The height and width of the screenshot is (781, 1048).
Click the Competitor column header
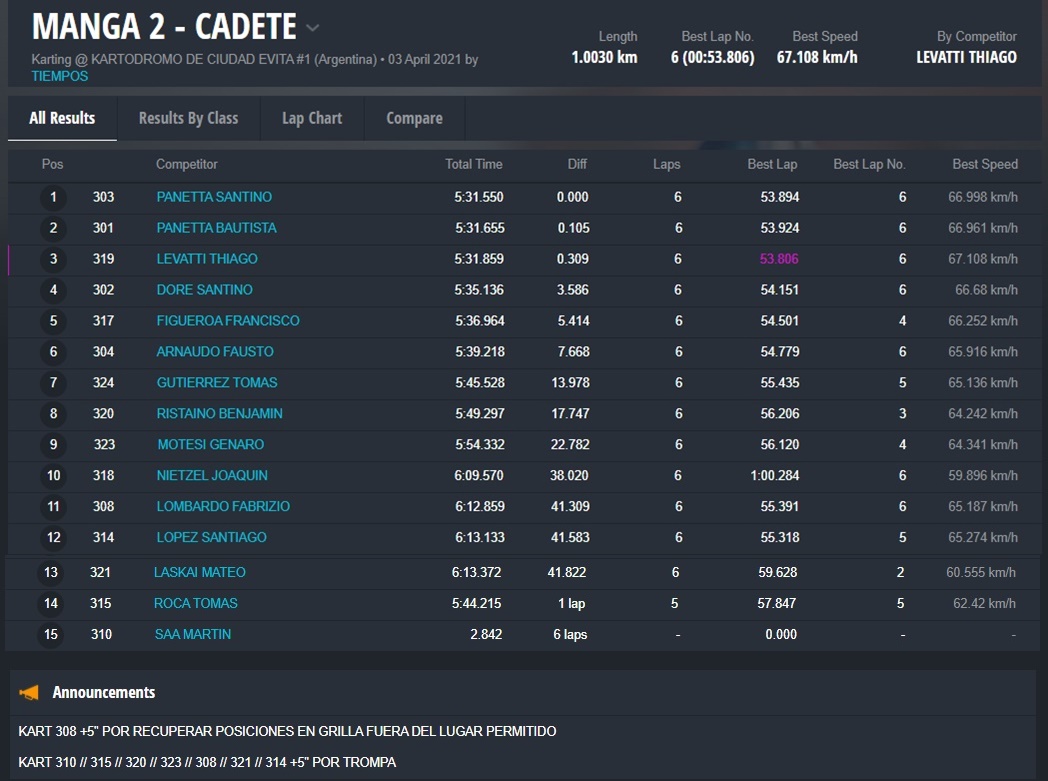click(x=186, y=164)
